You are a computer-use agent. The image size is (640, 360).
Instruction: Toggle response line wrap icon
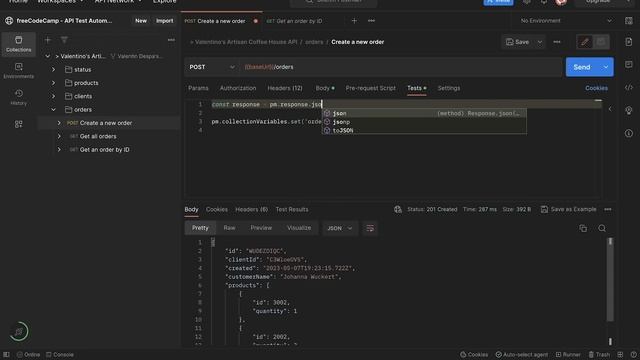(x=370, y=228)
